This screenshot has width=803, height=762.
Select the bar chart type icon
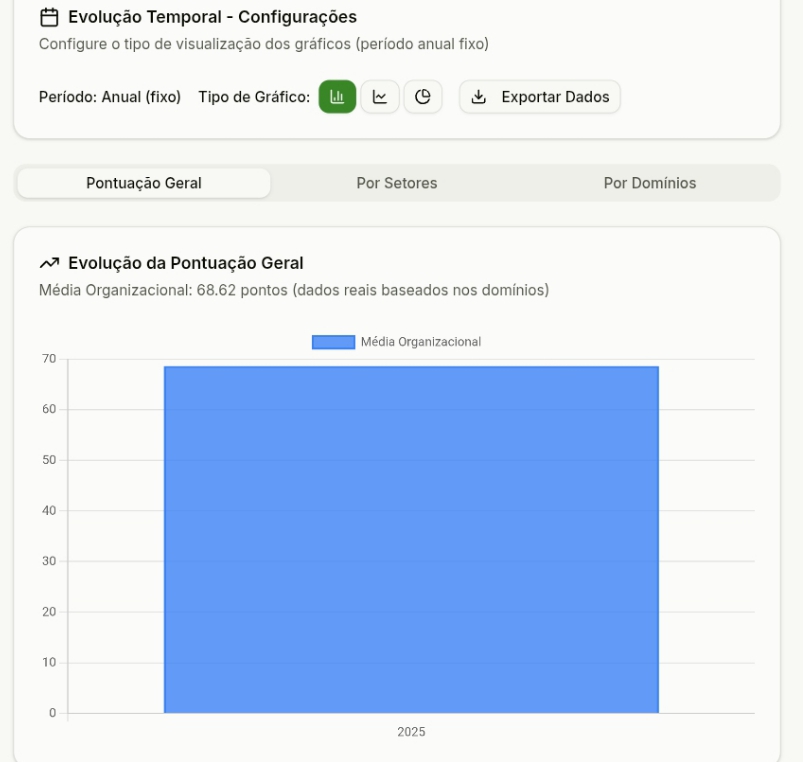point(337,97)
